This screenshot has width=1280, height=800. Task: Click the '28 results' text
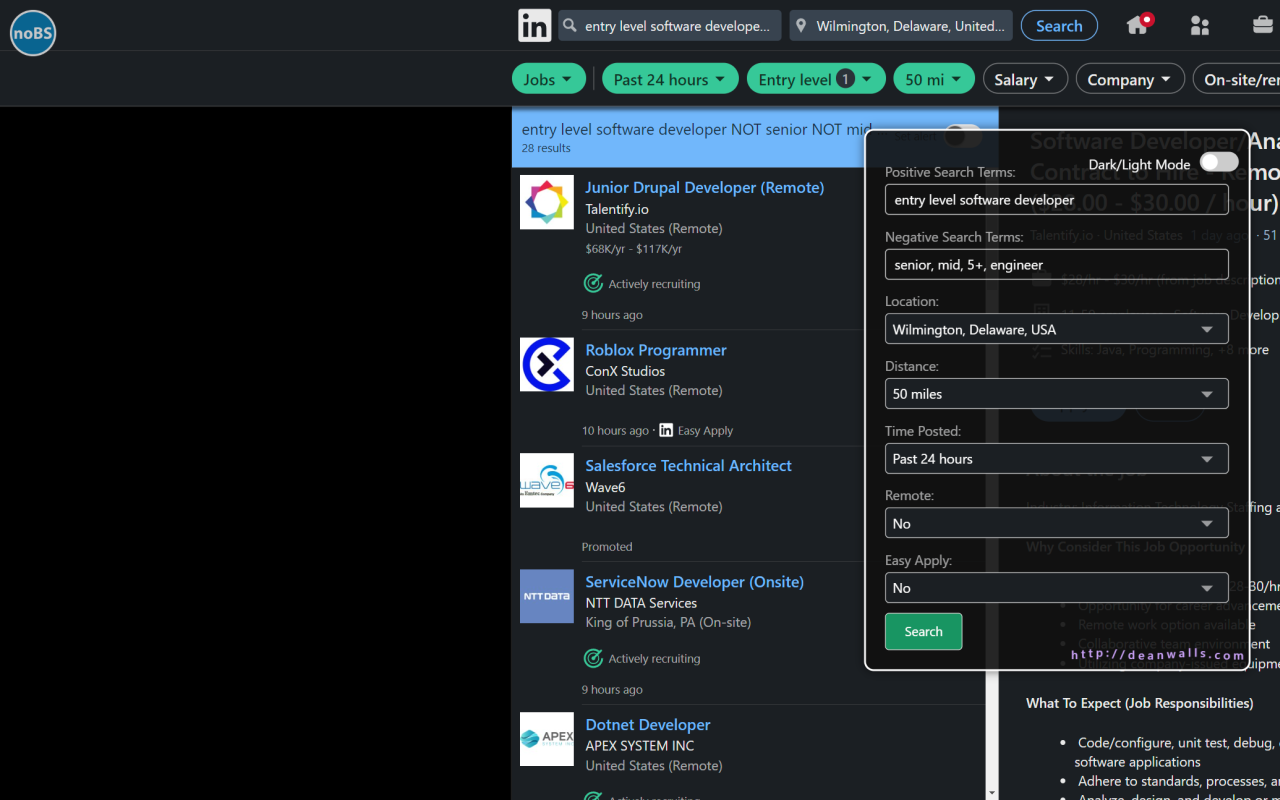point(546,148)
